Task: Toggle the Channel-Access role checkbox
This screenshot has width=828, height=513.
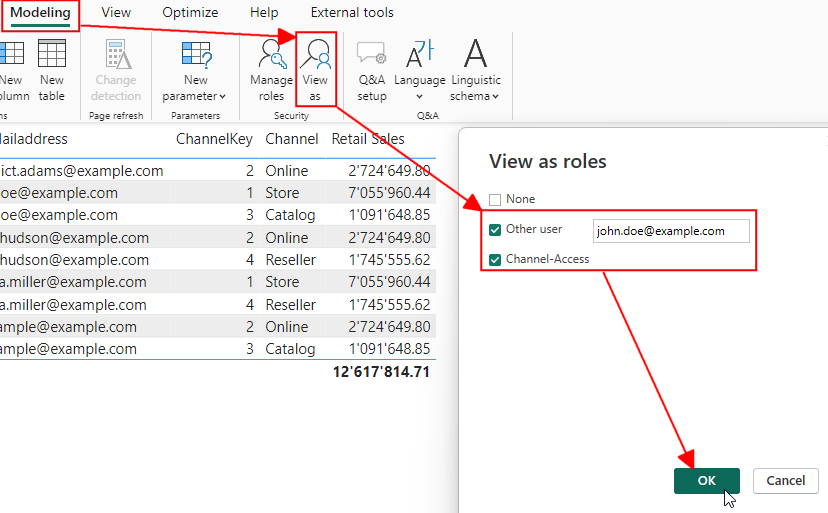Action: tap(495, 260)
